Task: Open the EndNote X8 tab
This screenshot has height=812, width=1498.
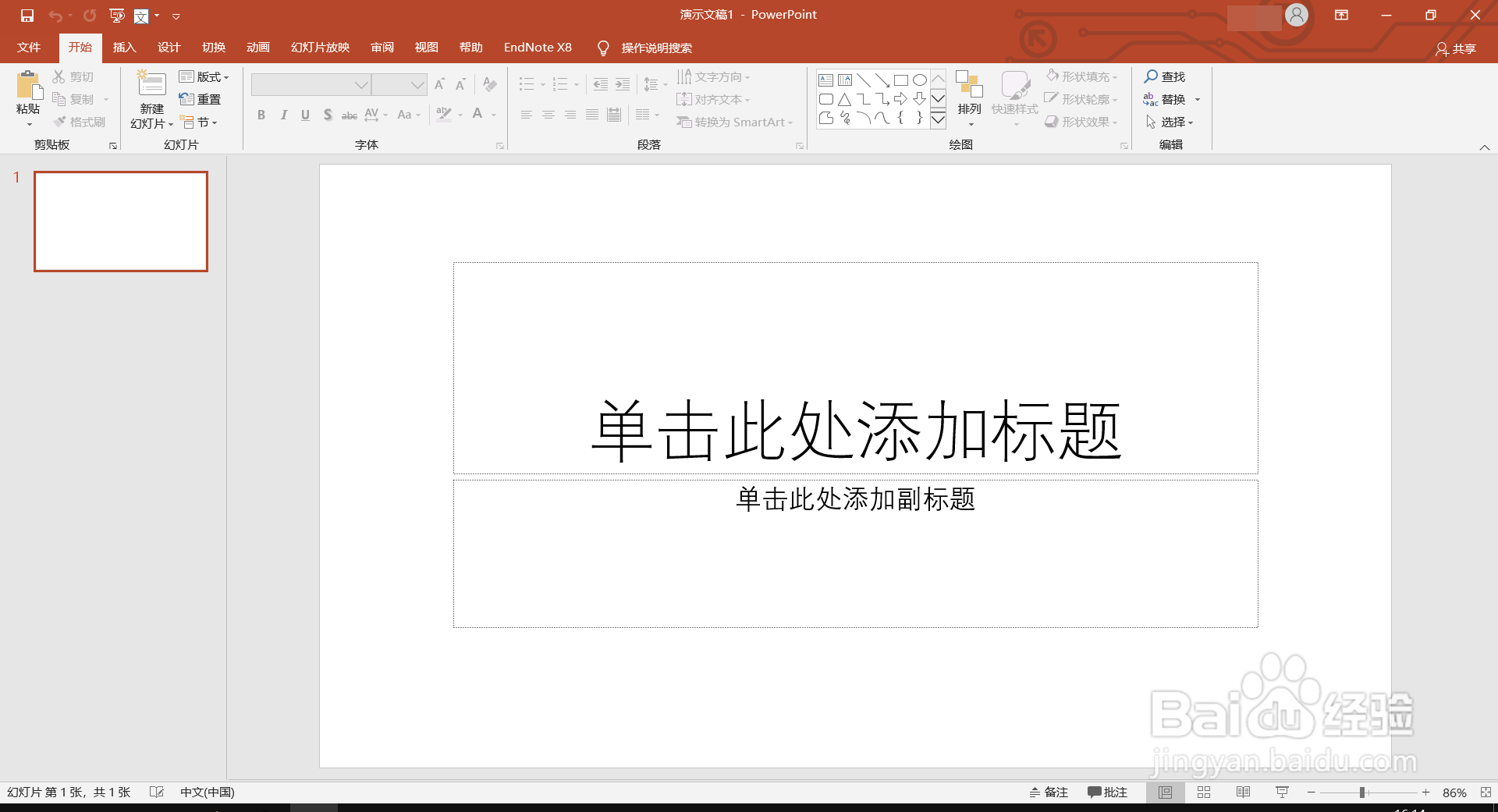Action: (x=538, y=47)
